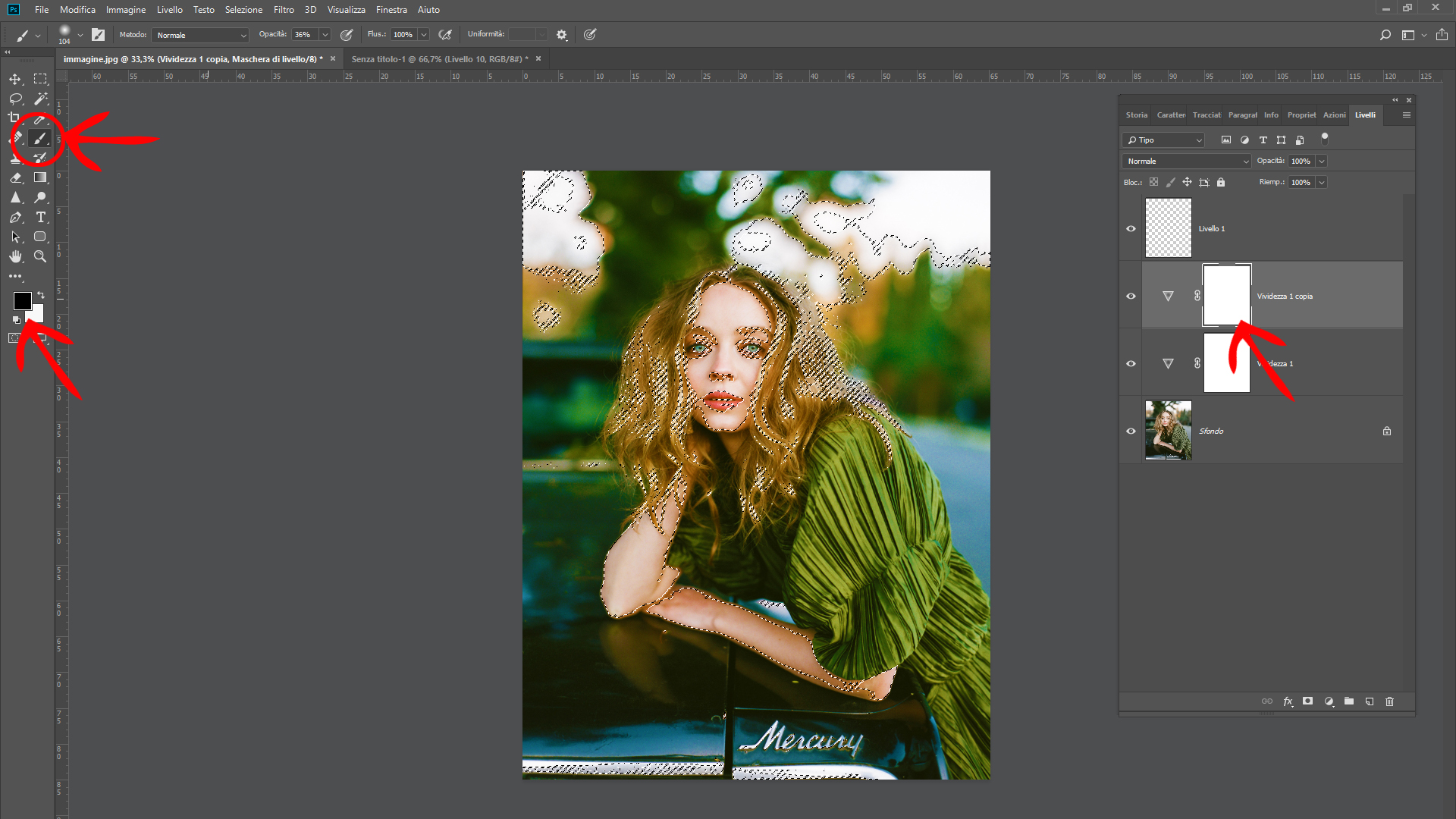Click the delete layer trash icon

pyautogui.click(x=1389, y=701)
